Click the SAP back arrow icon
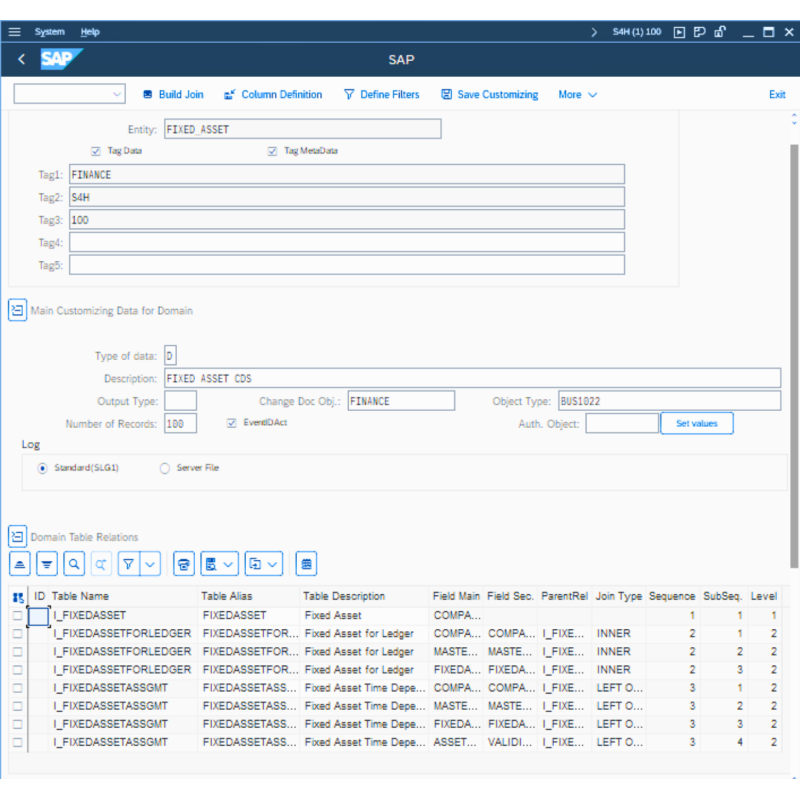The image size is (800, 800). click(22, 60)
